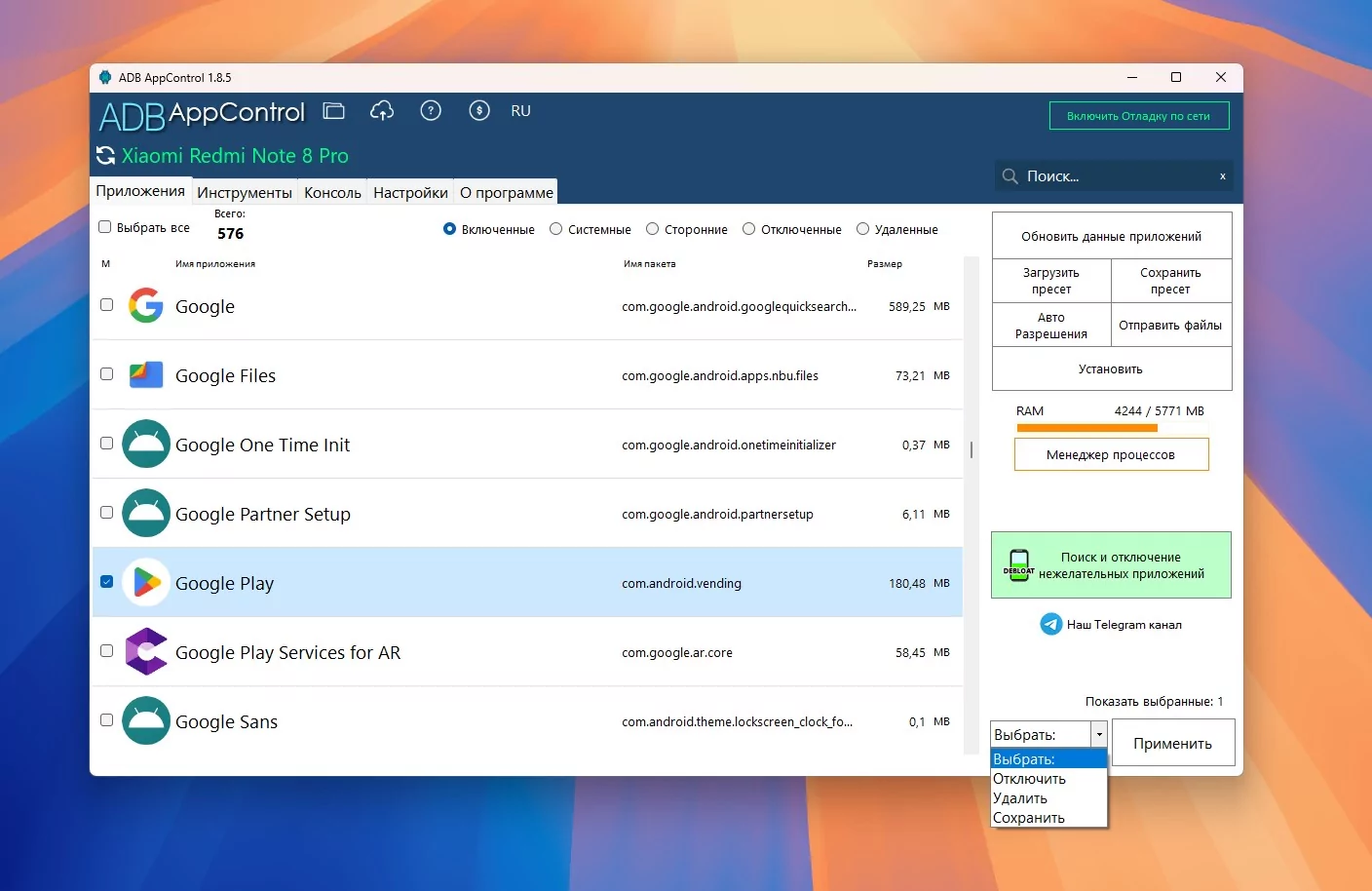
Task: Select the 'Системные' radio button
Action: [x=555, y=229]
